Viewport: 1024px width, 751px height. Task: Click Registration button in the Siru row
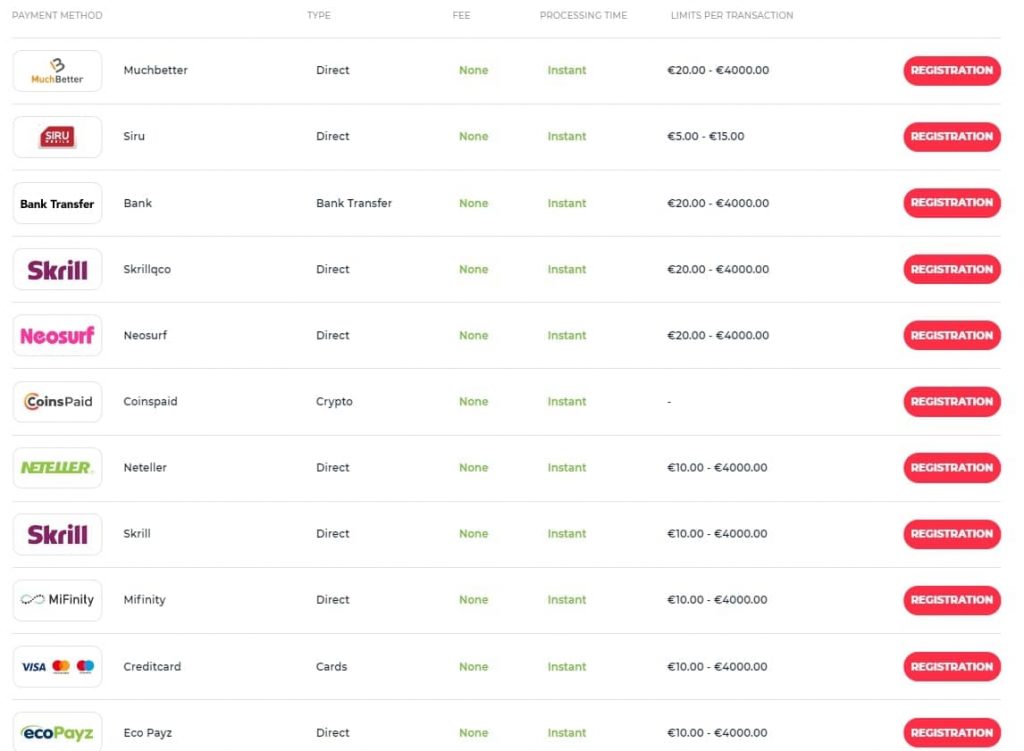click(x=952, y=136)
